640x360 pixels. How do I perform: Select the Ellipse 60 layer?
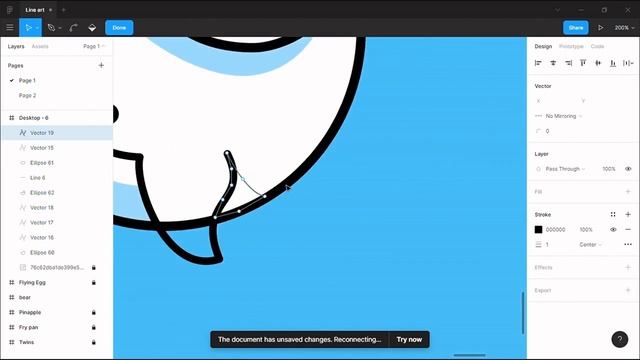tap(56, 252)
